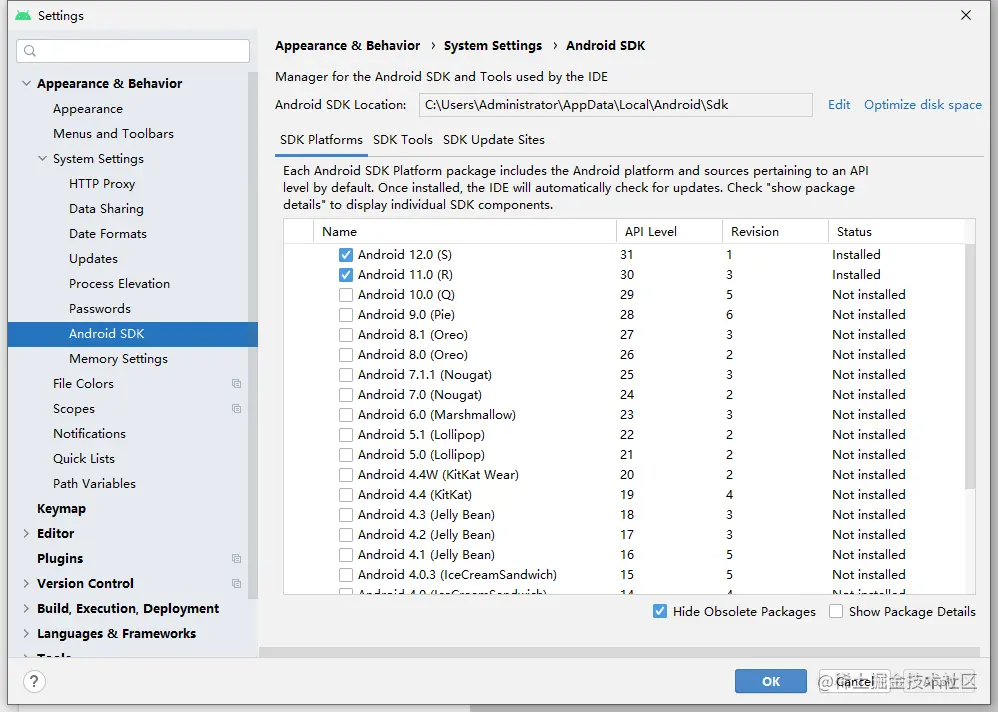Select HTTP Proxy in settings tree
The image size is (998, 712).
coord(102,184)
